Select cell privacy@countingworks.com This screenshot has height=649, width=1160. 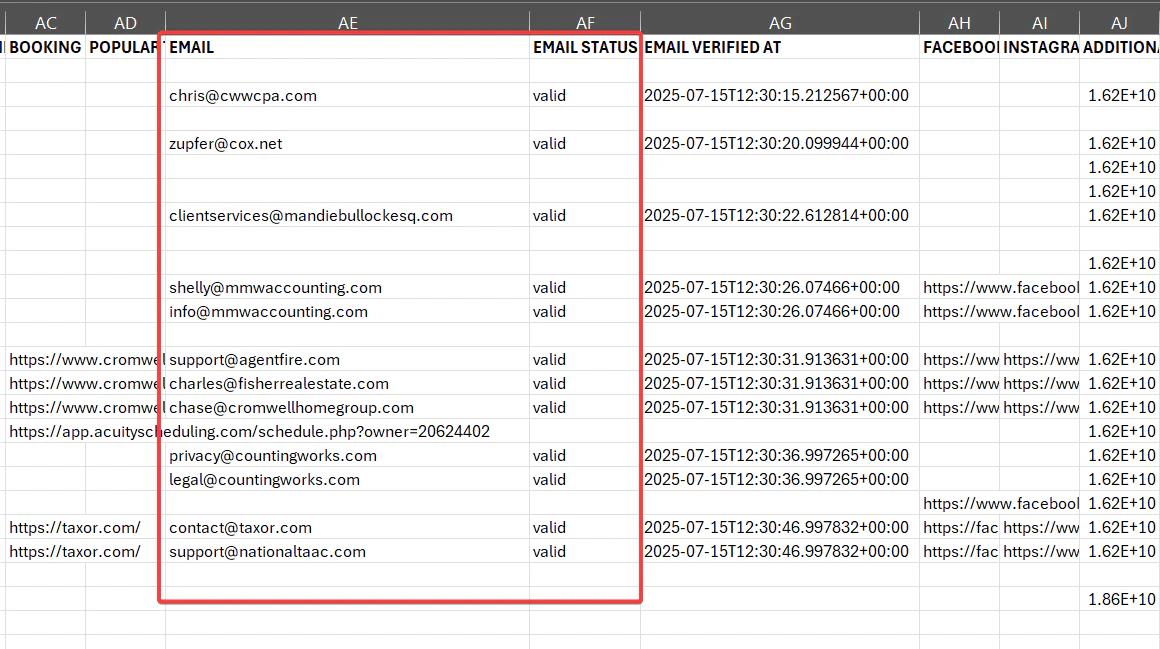(348, 455)
